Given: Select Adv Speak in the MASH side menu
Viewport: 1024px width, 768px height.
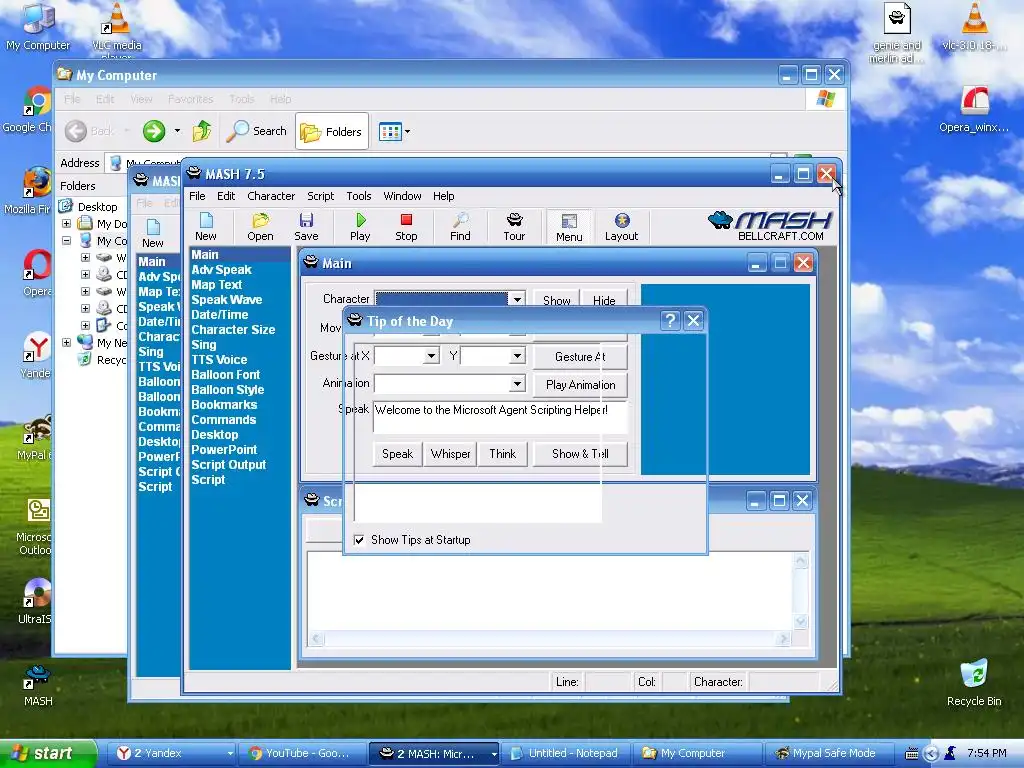Looking at the screenshot, I should (x=221, y=270).
